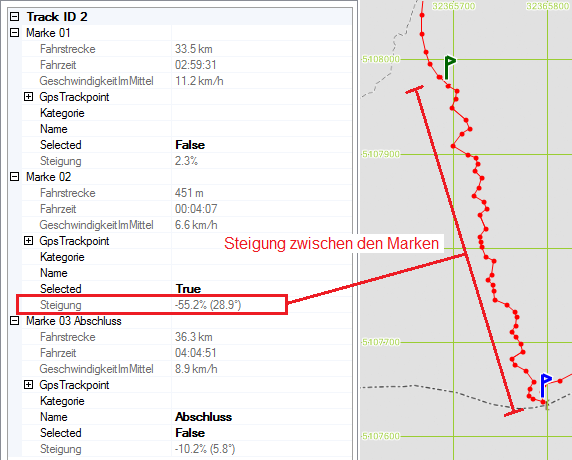572x460 pixels.
Task: Select Fahrzeit row showing 04:04:51
Action: (187, 353)
